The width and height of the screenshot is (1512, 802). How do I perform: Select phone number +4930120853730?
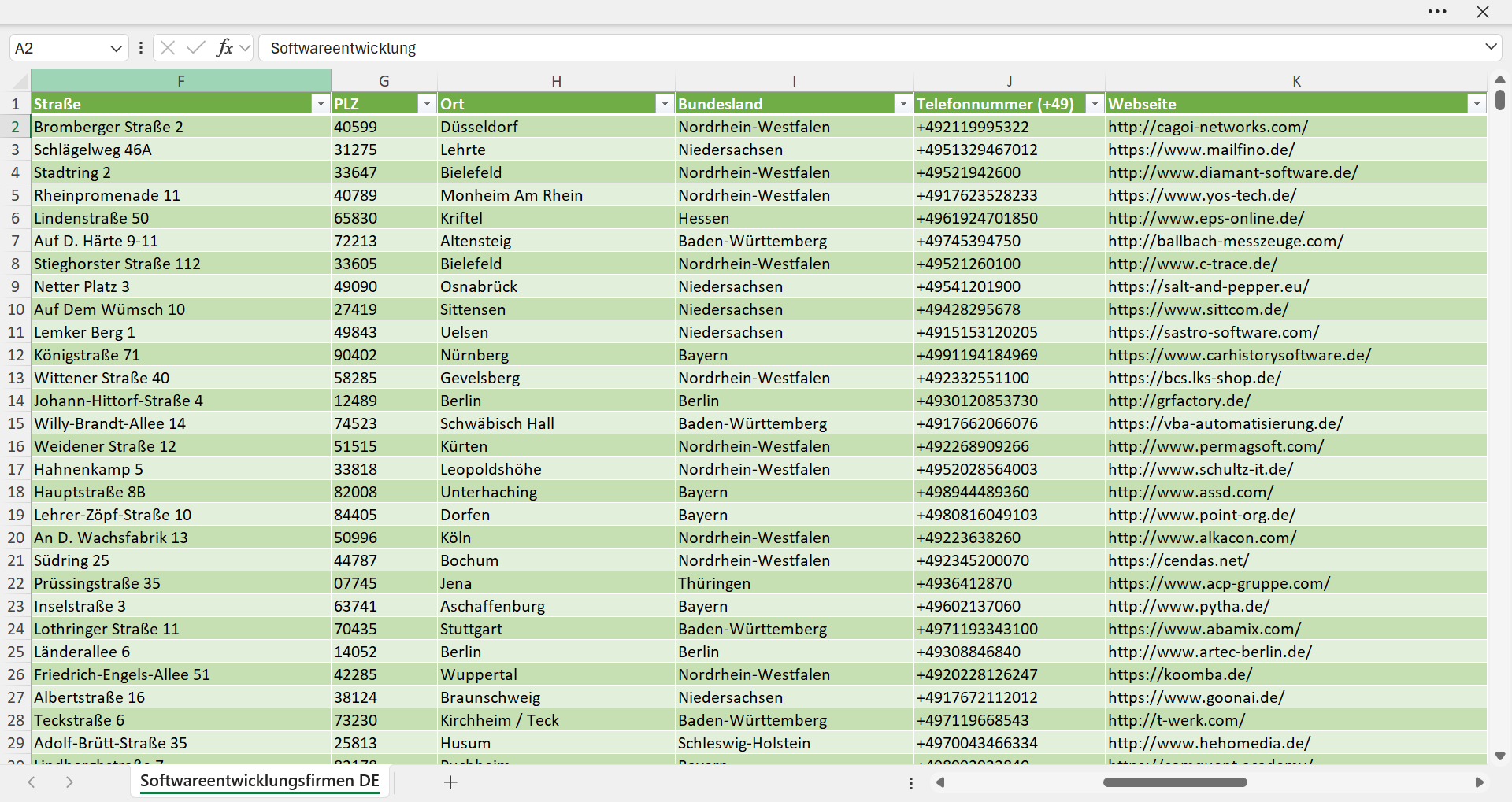tap(1010, 401)
